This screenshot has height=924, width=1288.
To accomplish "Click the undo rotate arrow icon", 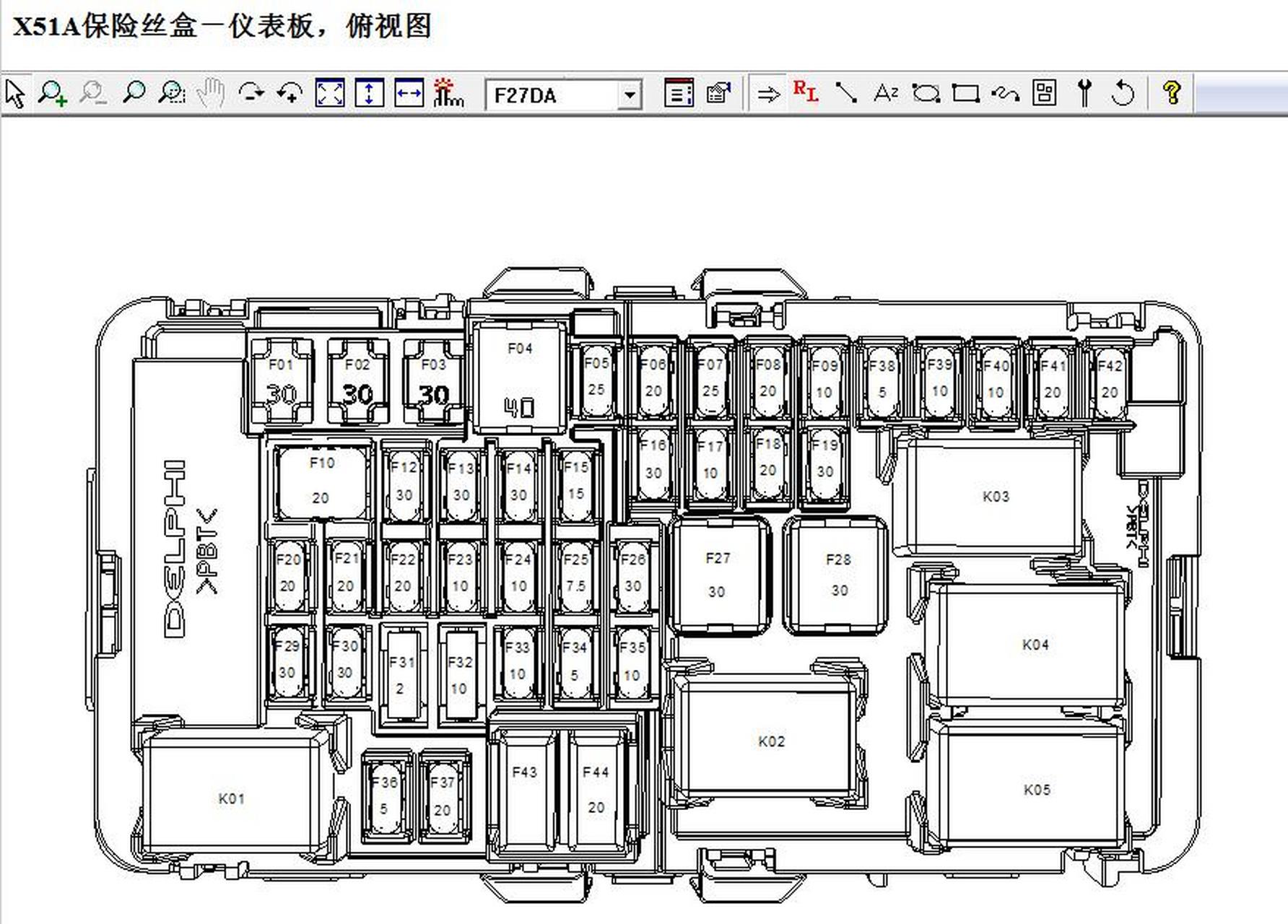I will pos(1123,94).
